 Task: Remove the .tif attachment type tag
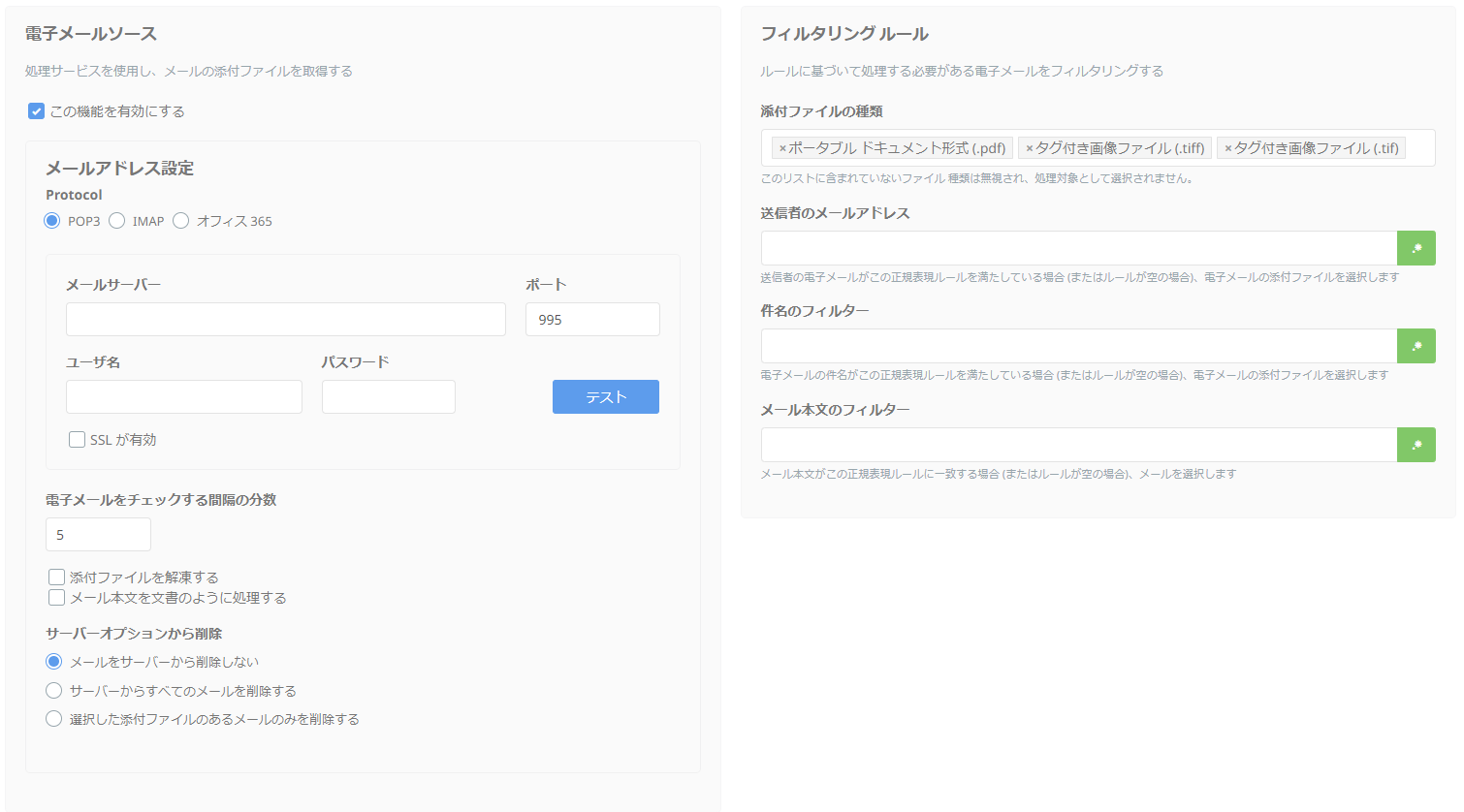[x=1228, y=148]
